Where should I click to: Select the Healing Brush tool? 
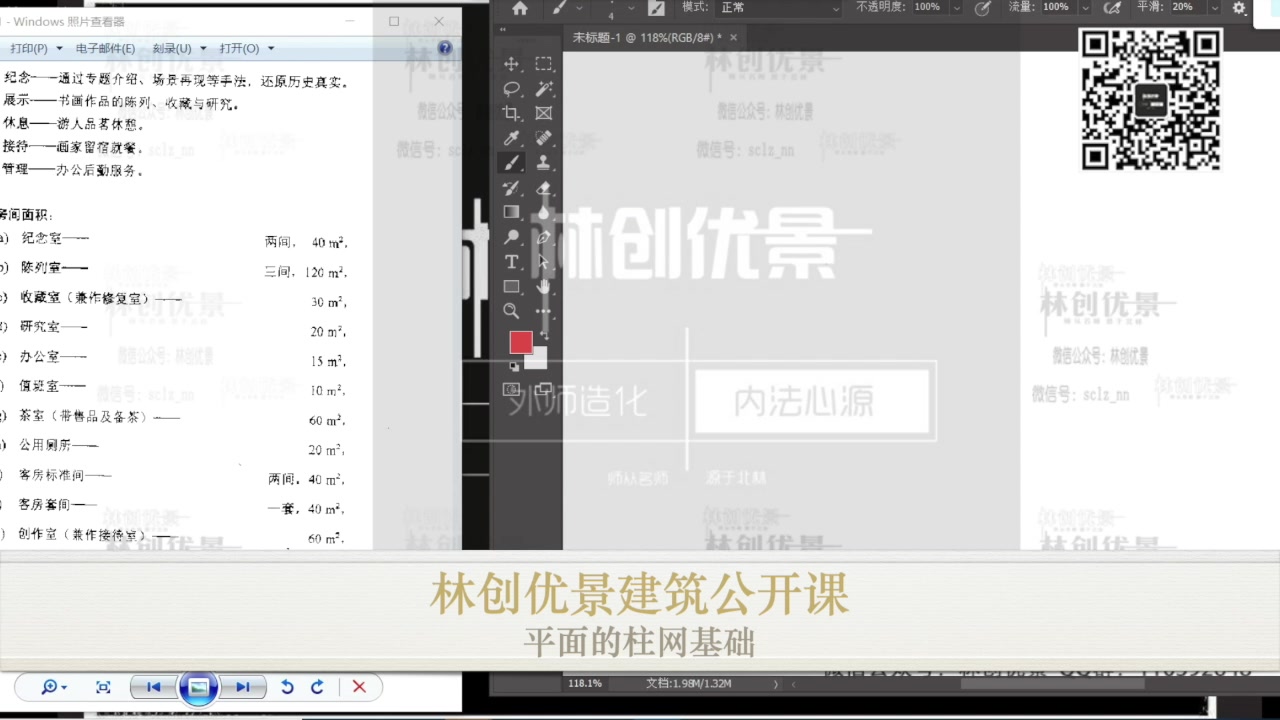pyautogui.click(x=543, y=138)
